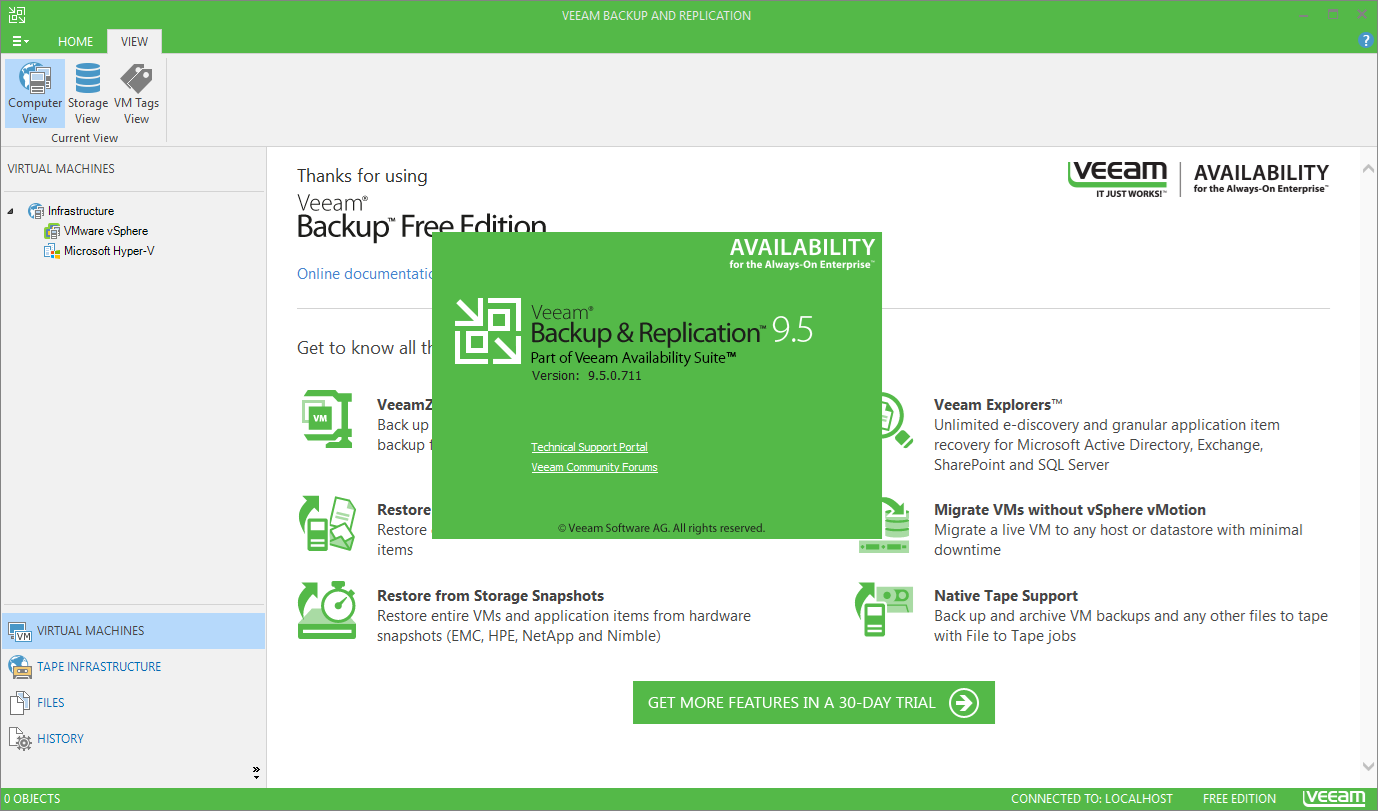The image size is (1378, 811).
Task: Click the VIRTUAL MACHINES pane header
Action: coord(61,169)
